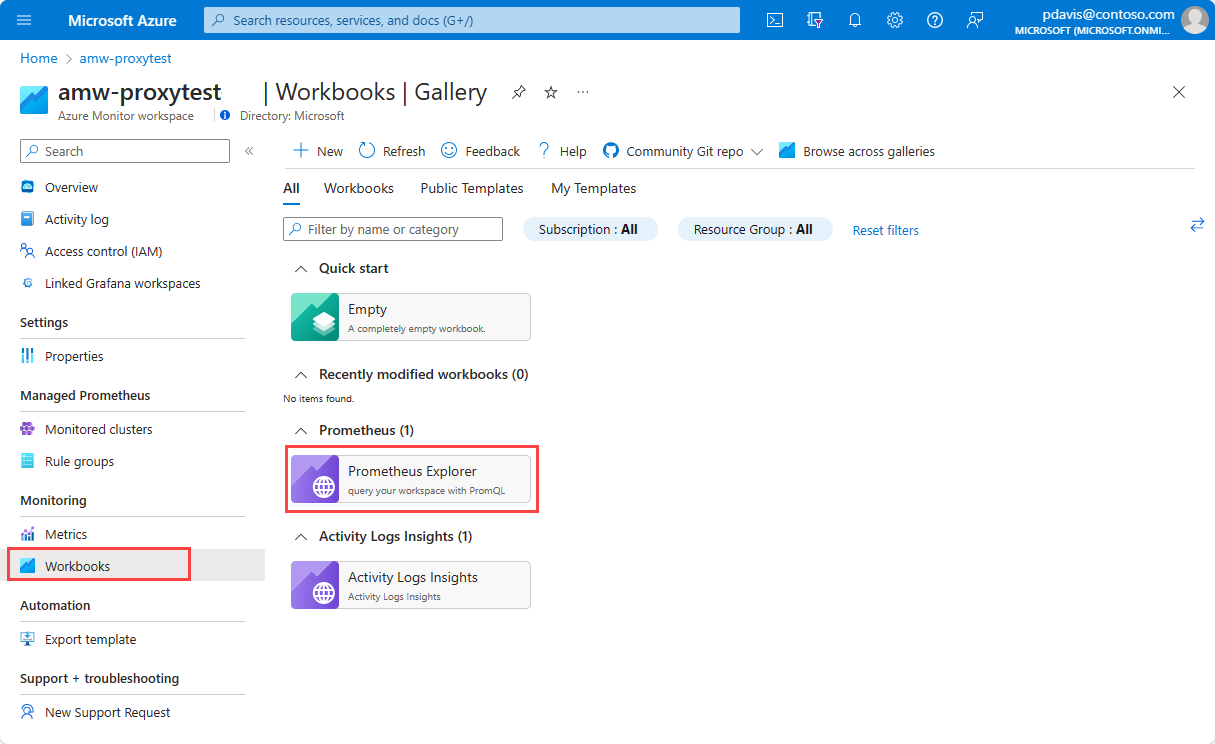The image size is (1215, 744).
Task: Open Cloud Shell from top bar
Action: [775, 20]
